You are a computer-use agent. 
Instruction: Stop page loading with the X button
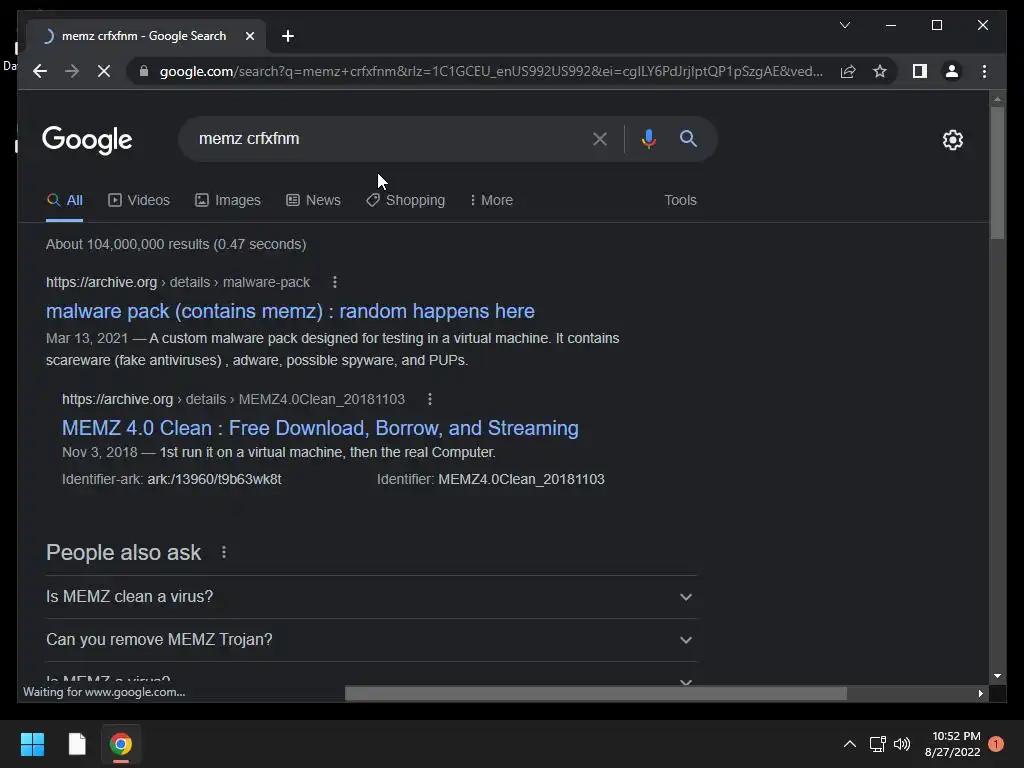coord(104,71)
